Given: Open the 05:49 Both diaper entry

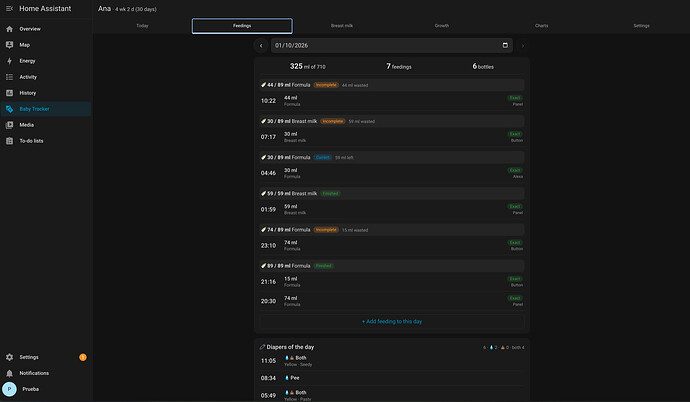Looking at the screenshot, I should [392, 395].
